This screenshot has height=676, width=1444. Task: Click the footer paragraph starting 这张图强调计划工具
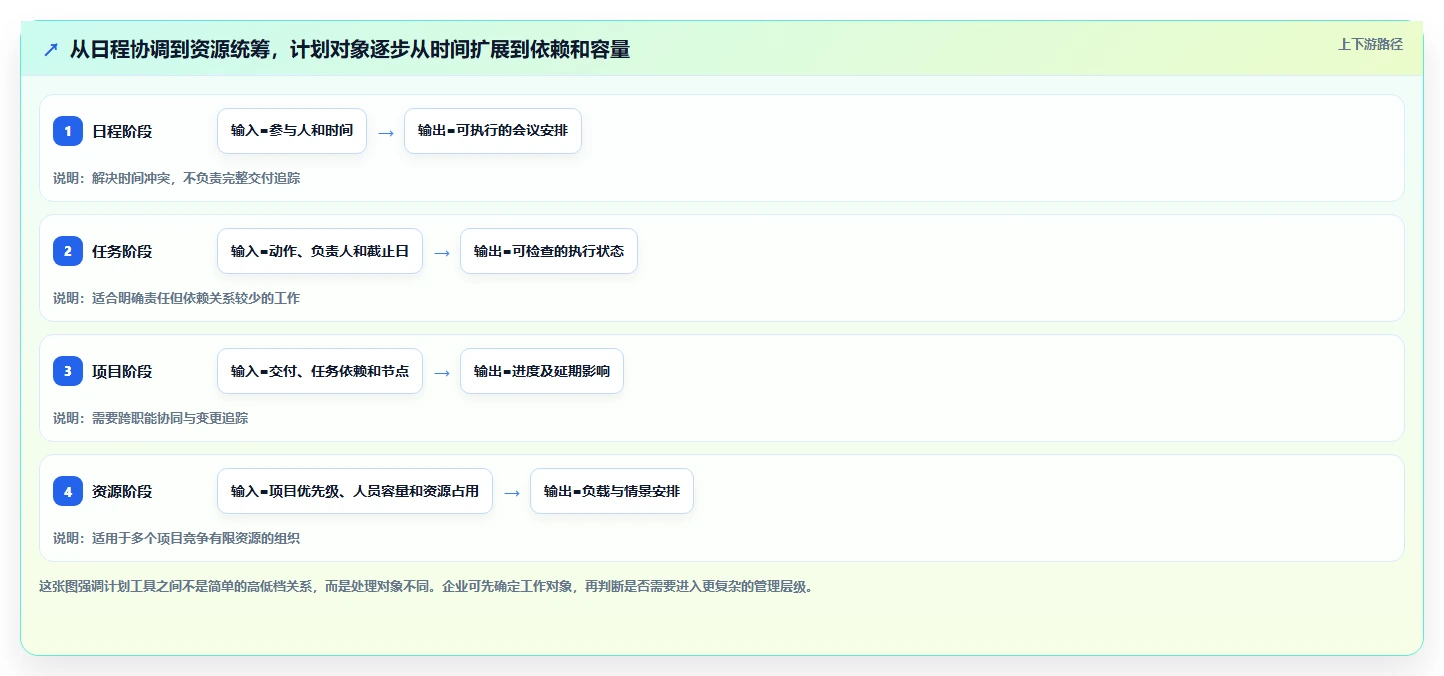pyautogui.click(x=426, y=587)
